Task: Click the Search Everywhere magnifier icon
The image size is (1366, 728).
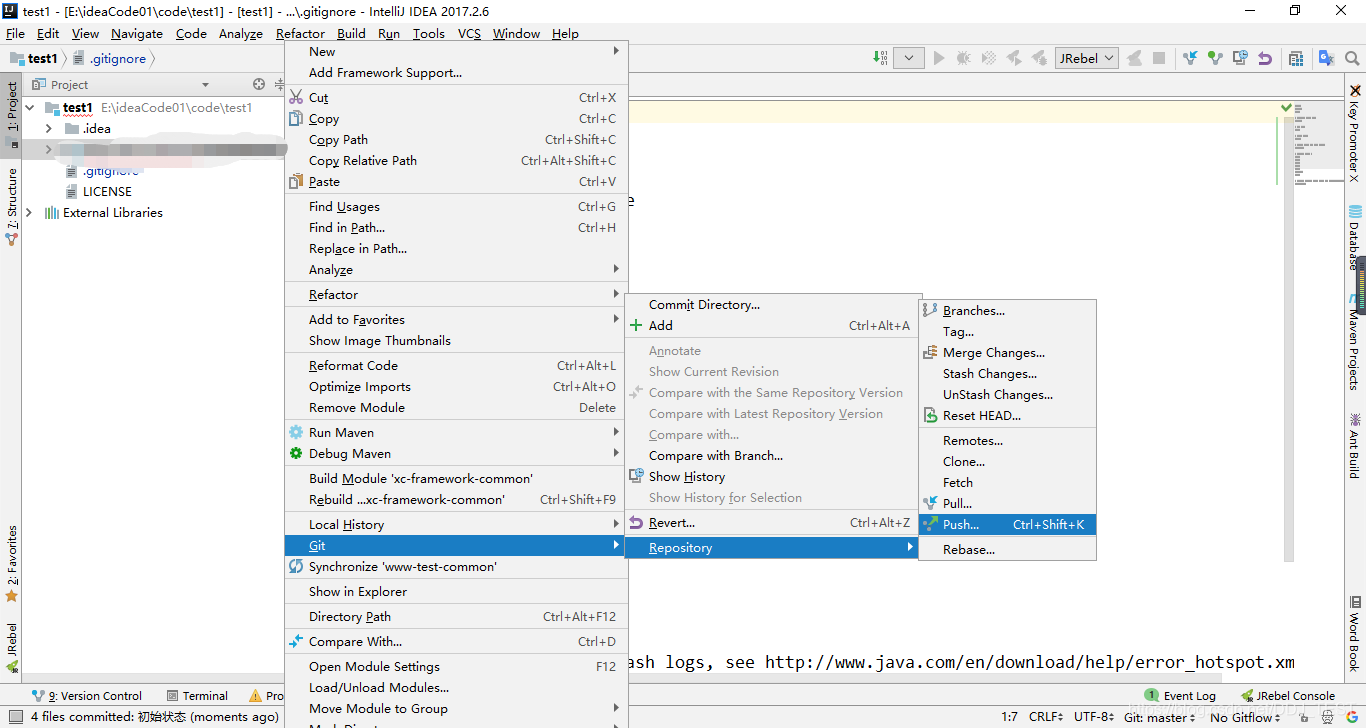Action: coord(1352,58)
